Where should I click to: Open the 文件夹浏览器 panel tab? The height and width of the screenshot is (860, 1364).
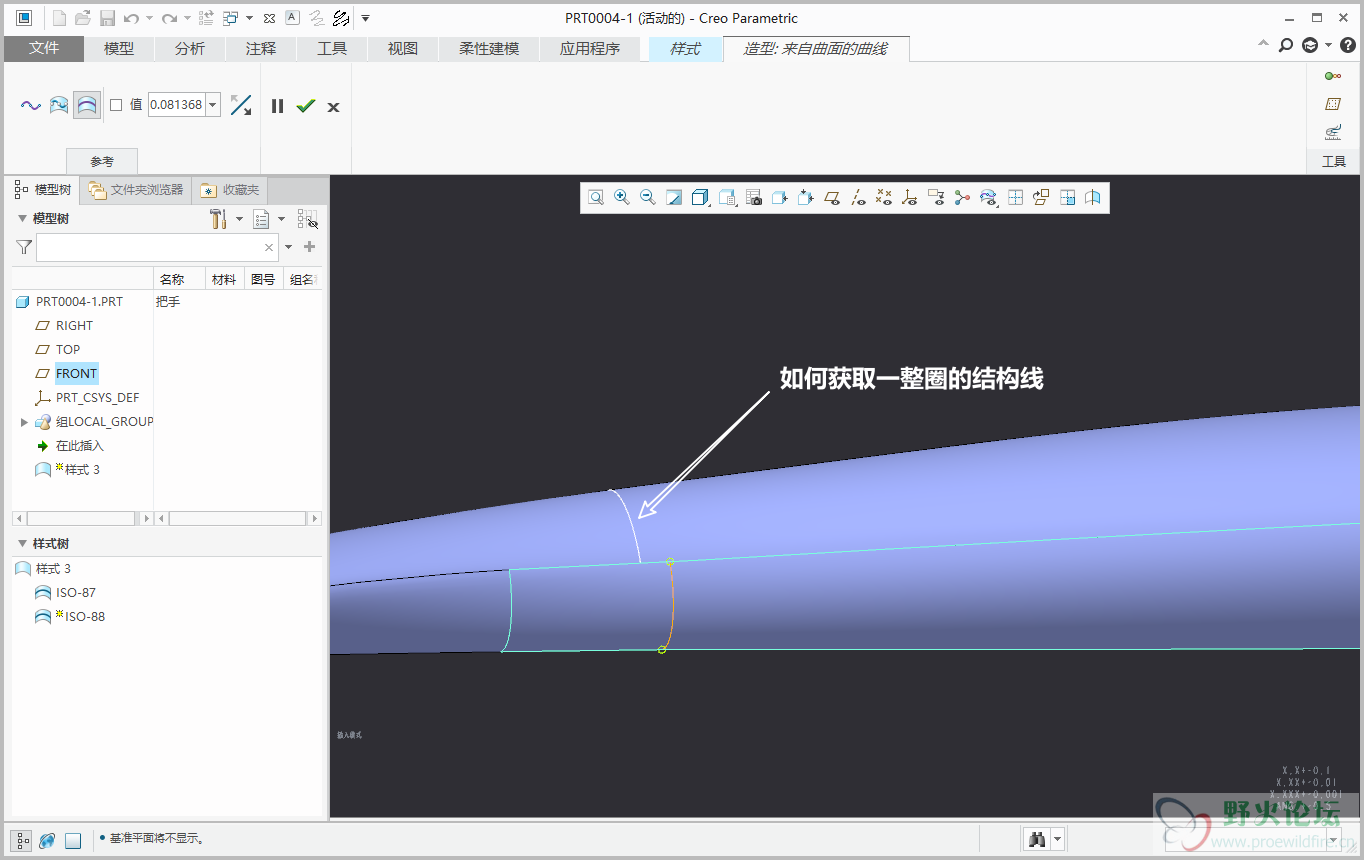click(136, 190)
